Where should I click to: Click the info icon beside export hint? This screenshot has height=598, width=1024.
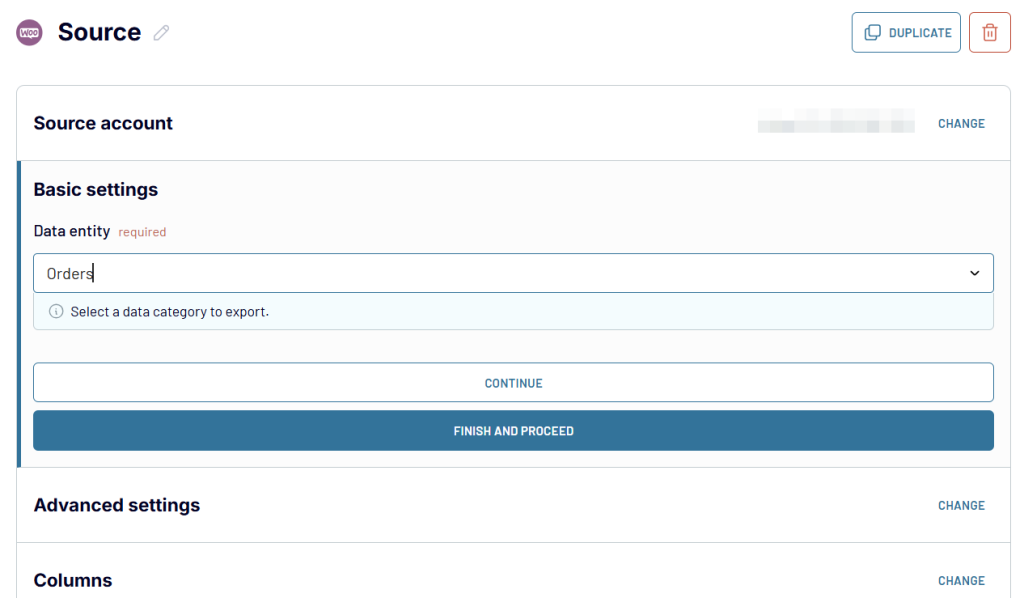point(56,311)
